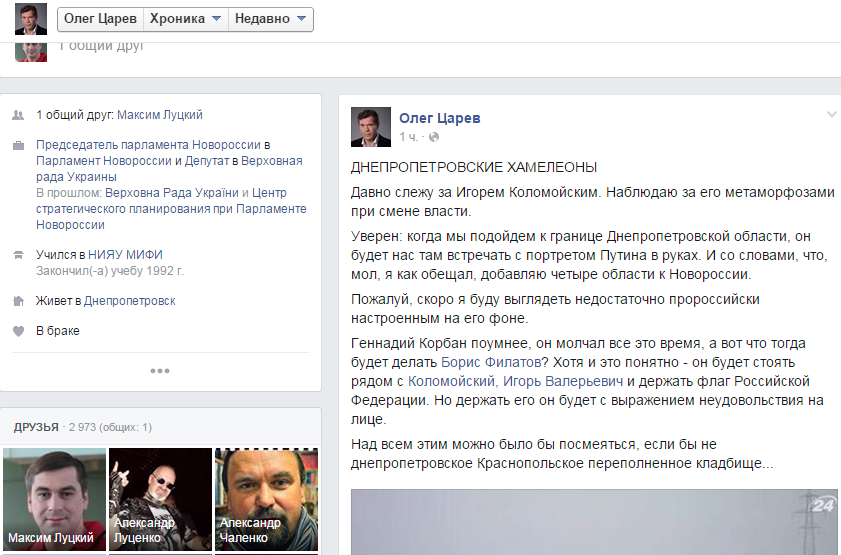This screenshot has height=555, width=841.
Task: Open the Александр Луценко friend thumbnail
Action: 160,500
